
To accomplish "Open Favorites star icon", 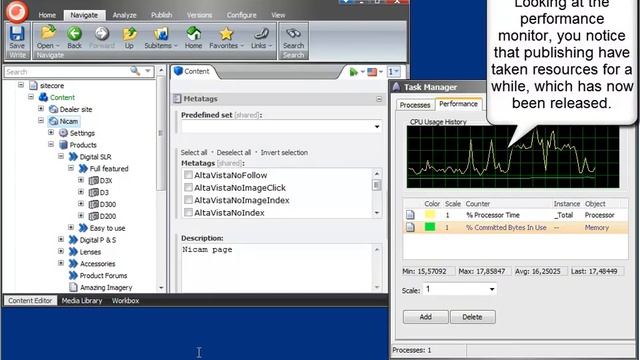I will [226, 34].
